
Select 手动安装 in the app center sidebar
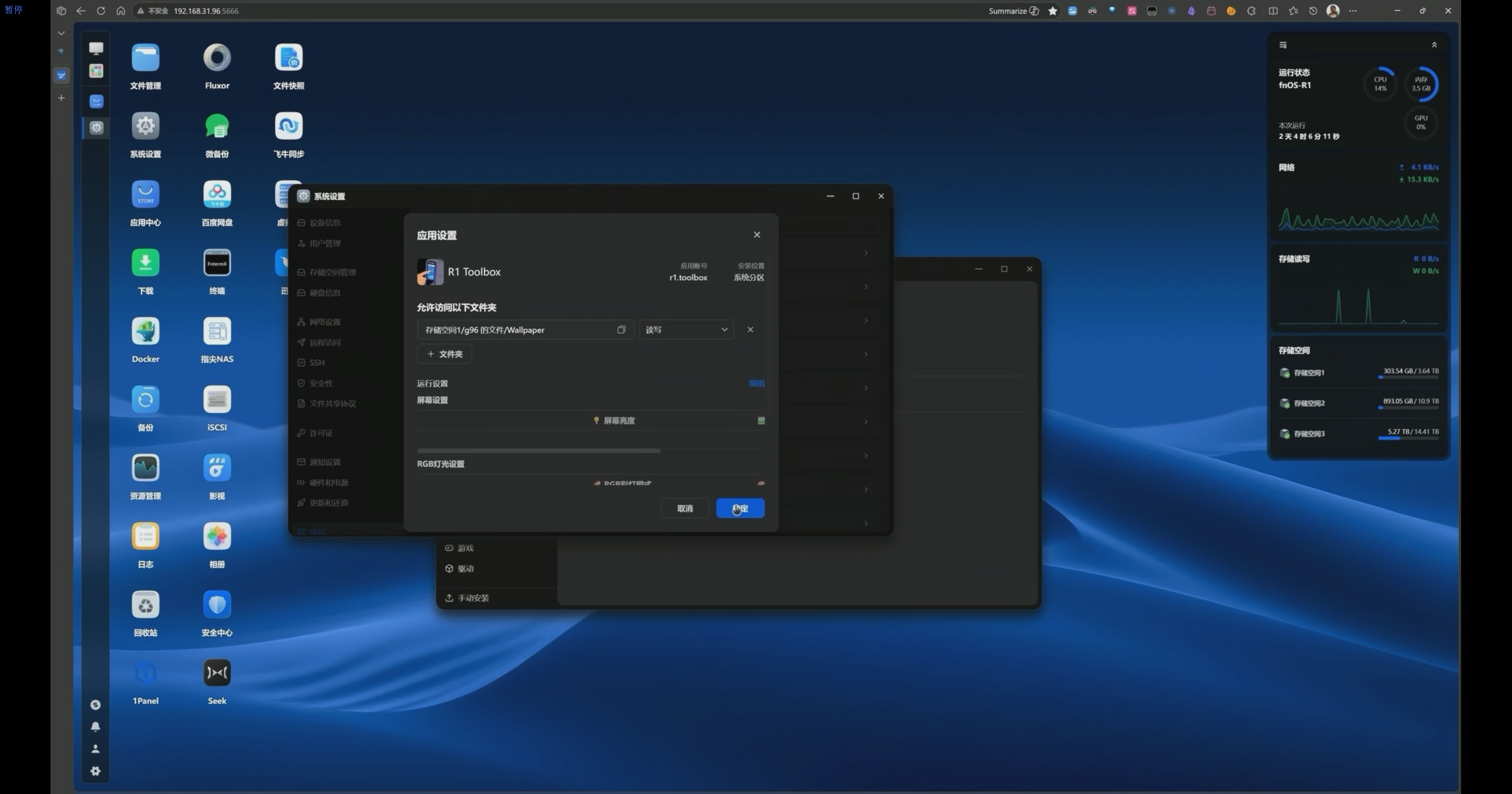point(473,598)
